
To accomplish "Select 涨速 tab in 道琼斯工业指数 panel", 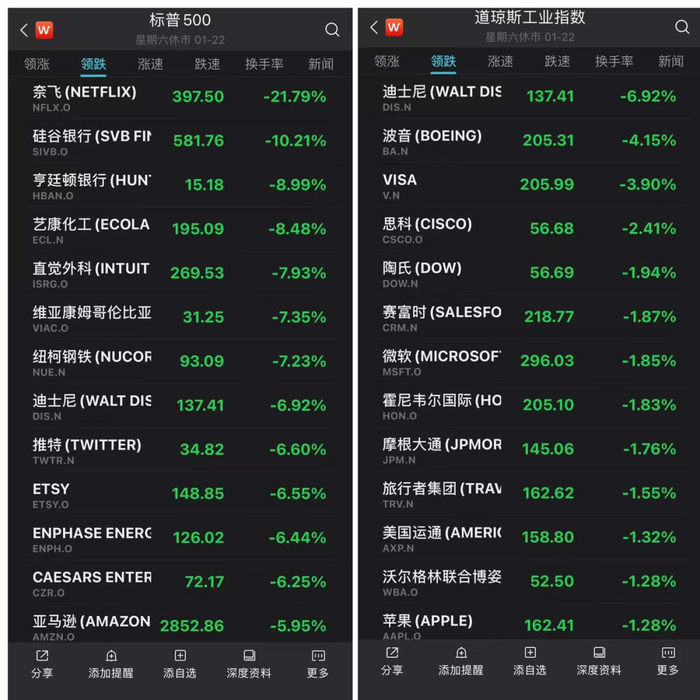I will 500,61.
